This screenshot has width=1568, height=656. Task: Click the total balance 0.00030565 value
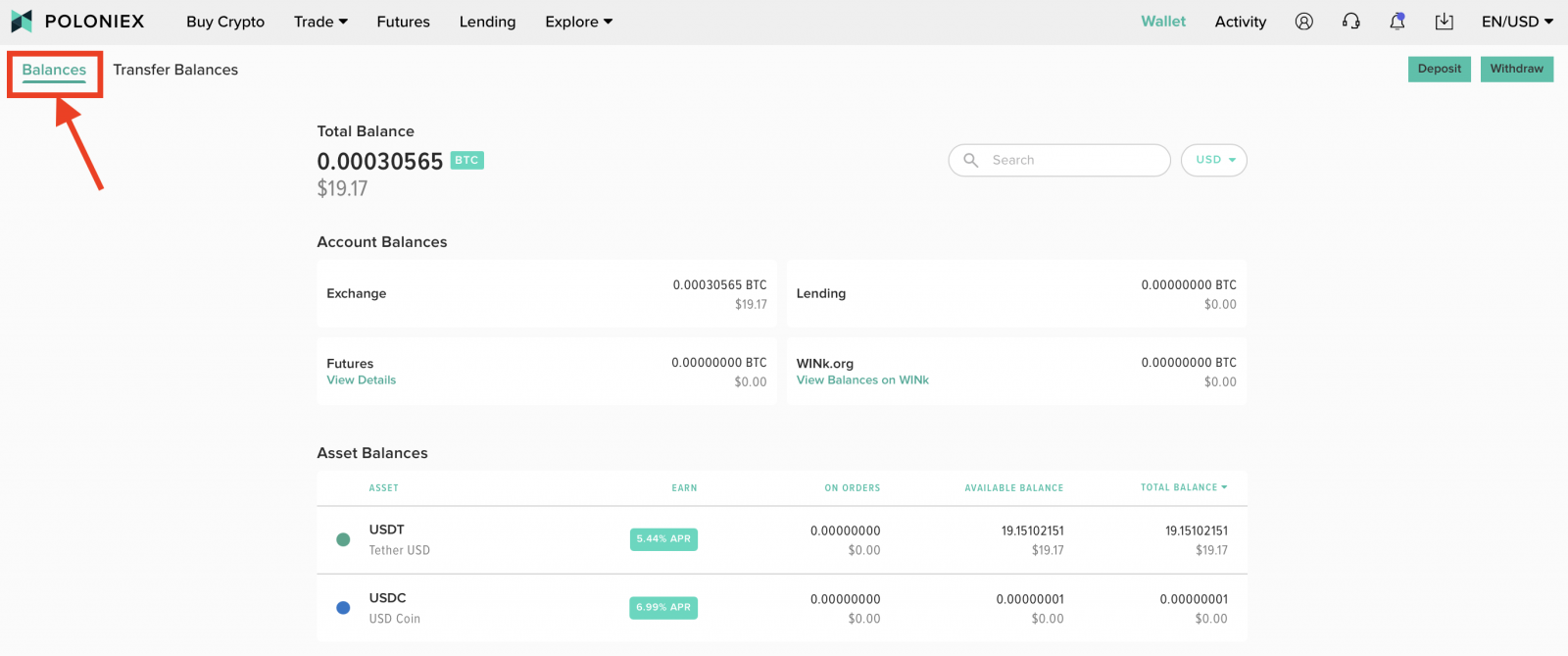pos(380,162)
